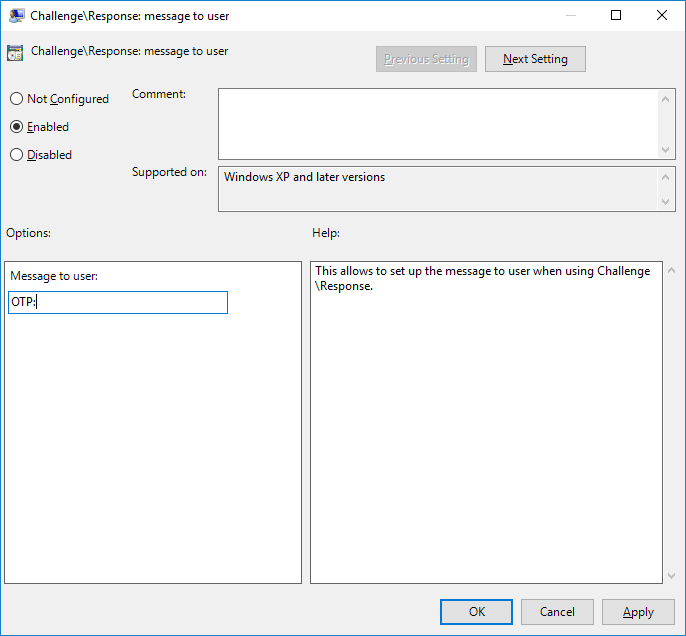Image resolution: width=686 pixels, height=636 pixels.
Task: Click the Help pane scroll up arrow
Action: pos(669,271)
